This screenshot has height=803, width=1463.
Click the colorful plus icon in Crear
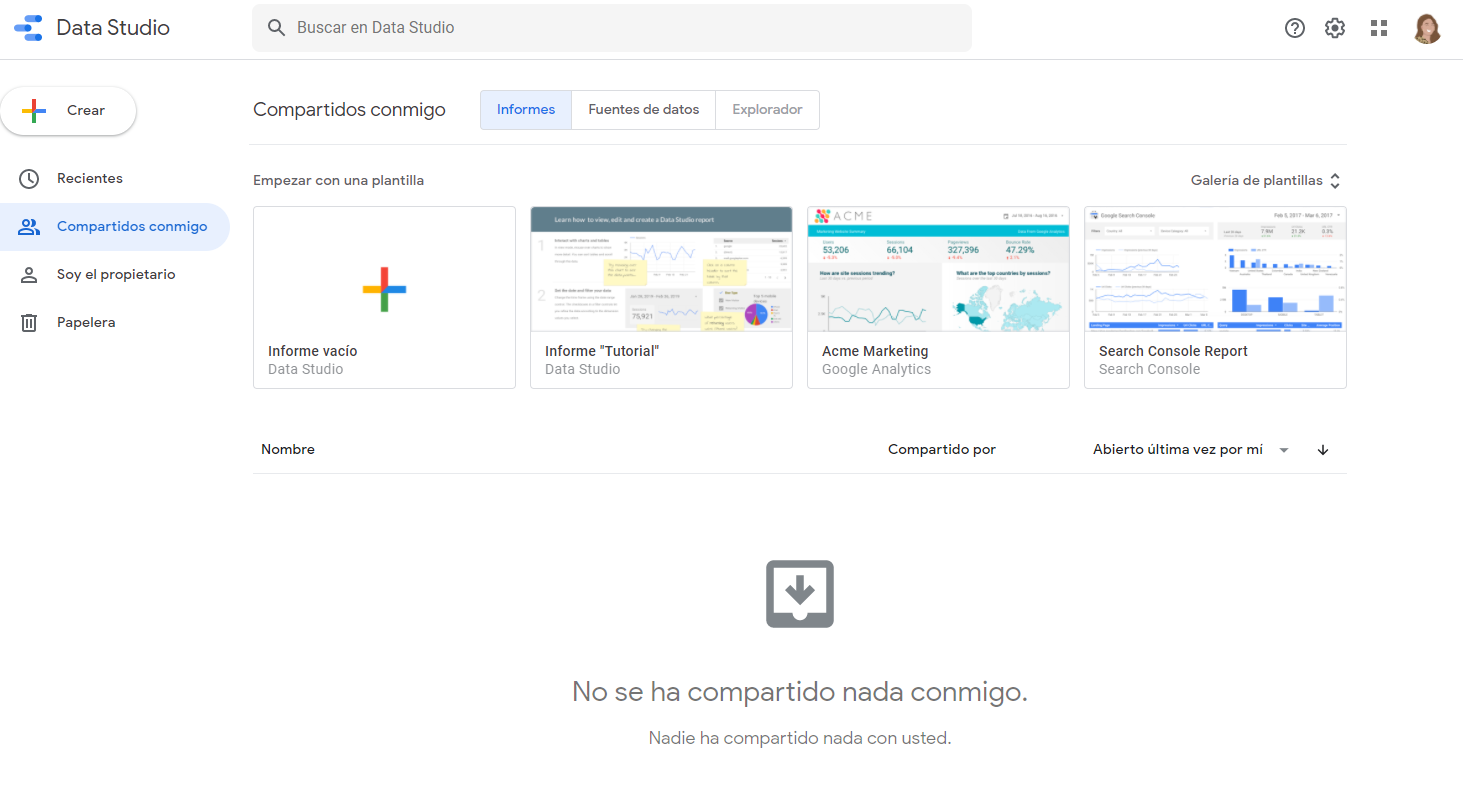[34, 111]
